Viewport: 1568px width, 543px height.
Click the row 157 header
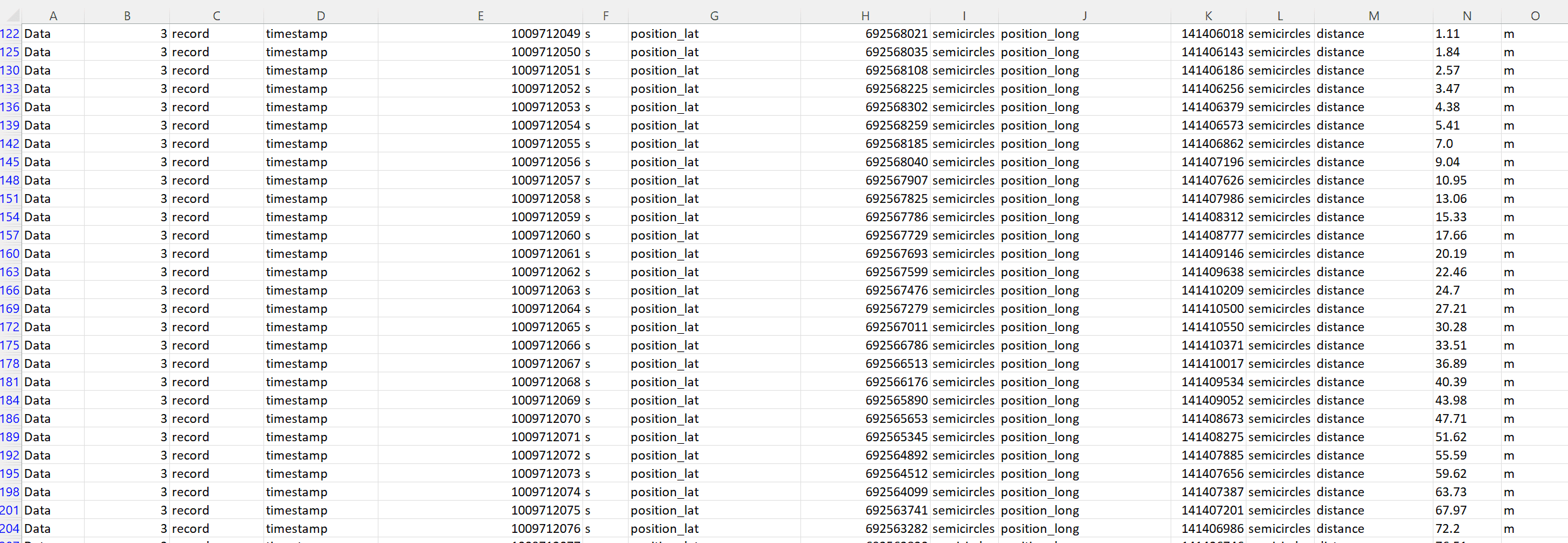pos(10,236)
